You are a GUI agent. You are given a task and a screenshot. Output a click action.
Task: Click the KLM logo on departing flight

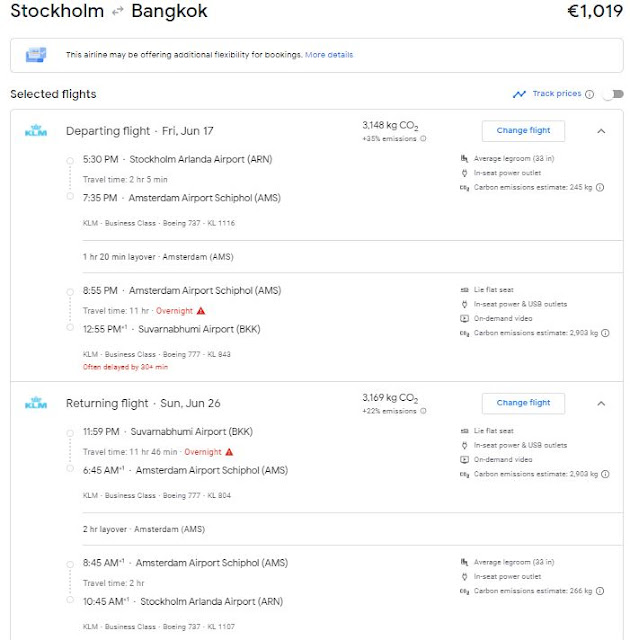(x=36, y=131)
